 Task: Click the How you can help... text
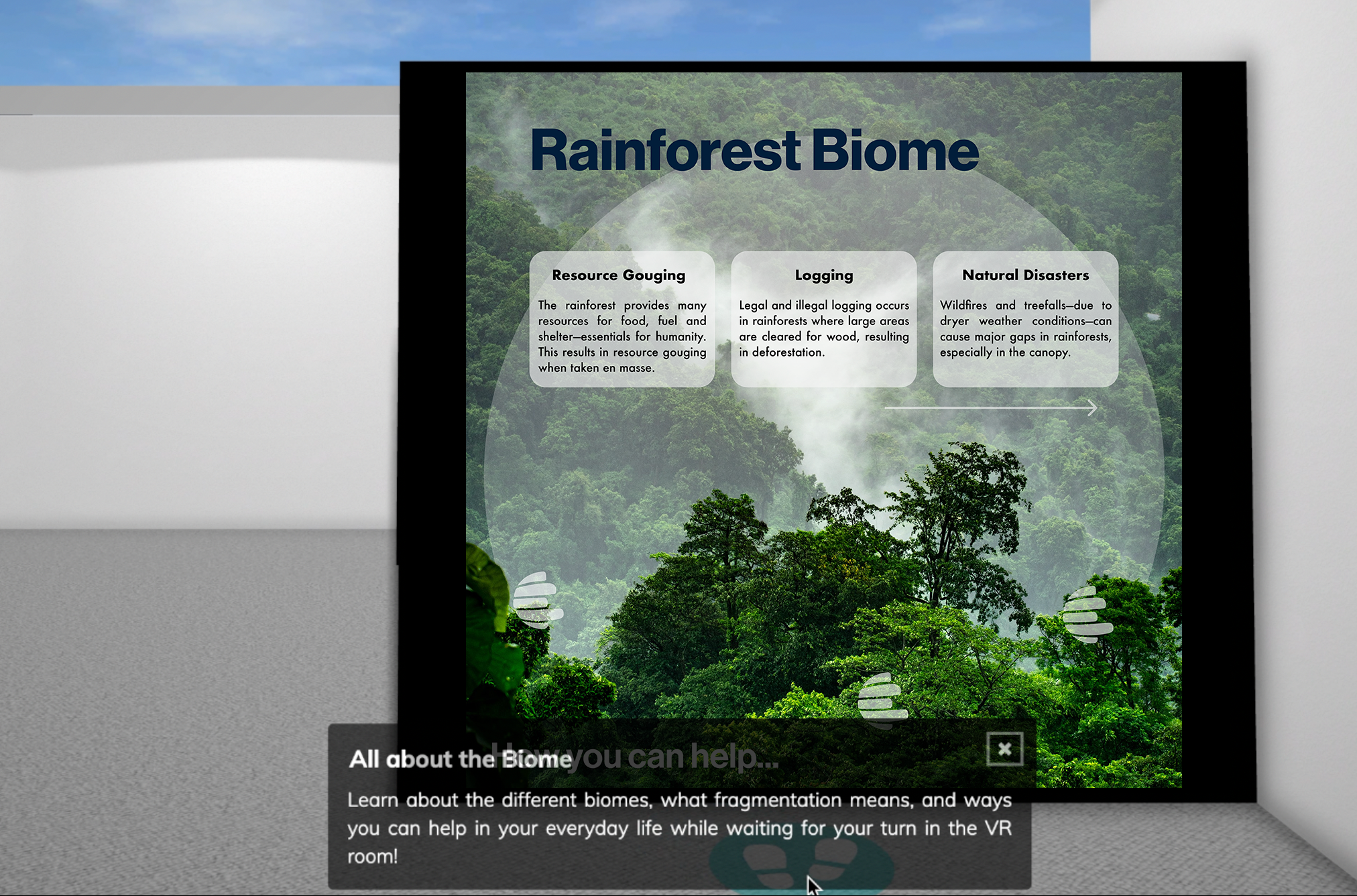coord(635,757)
